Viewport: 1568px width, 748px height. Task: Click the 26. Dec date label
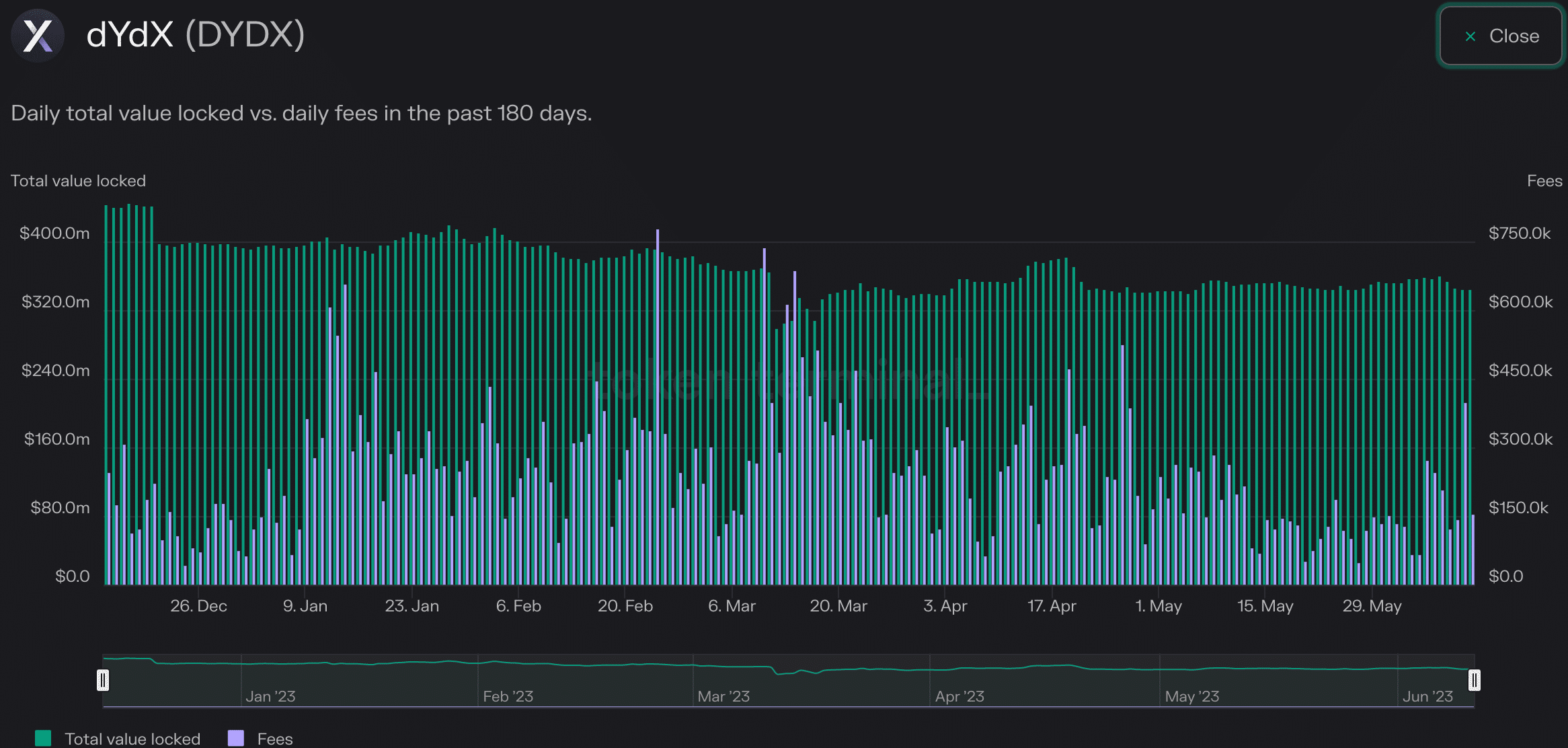(198, 606)
